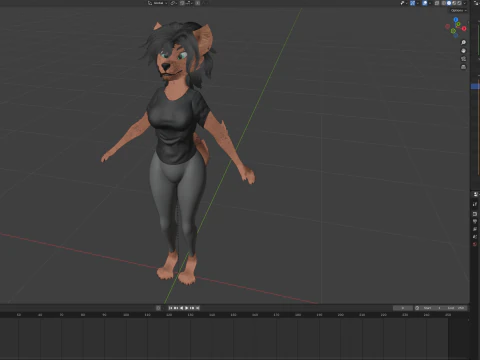Switch perspective/orthographic with the grid icon
This screenshot has width=480, height=360.
[x=463, y=67]
